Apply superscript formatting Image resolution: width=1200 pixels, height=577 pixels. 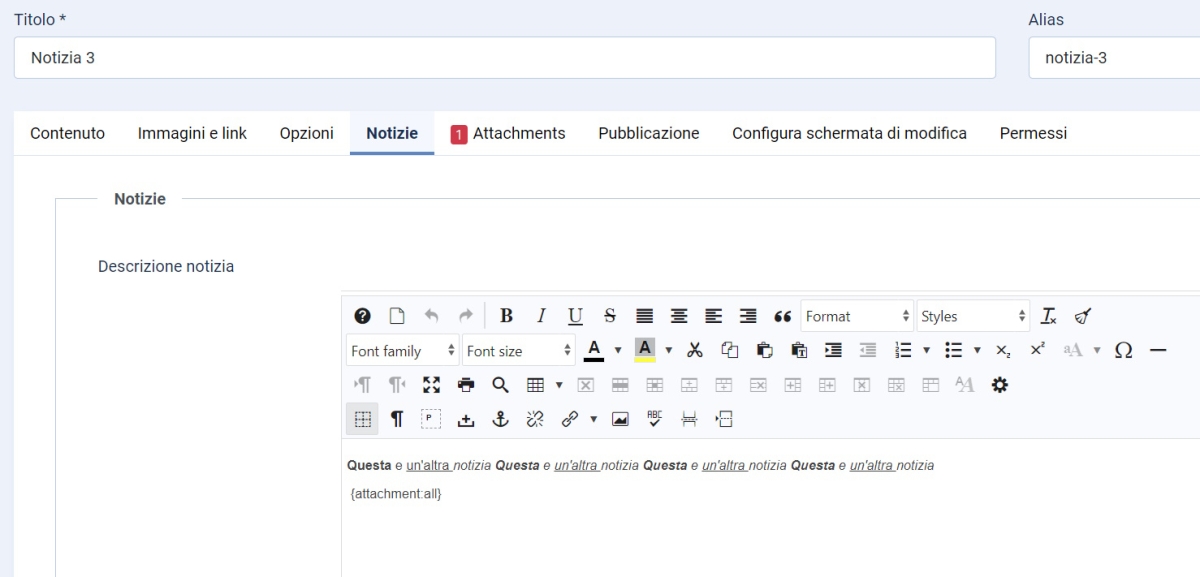1038,350
